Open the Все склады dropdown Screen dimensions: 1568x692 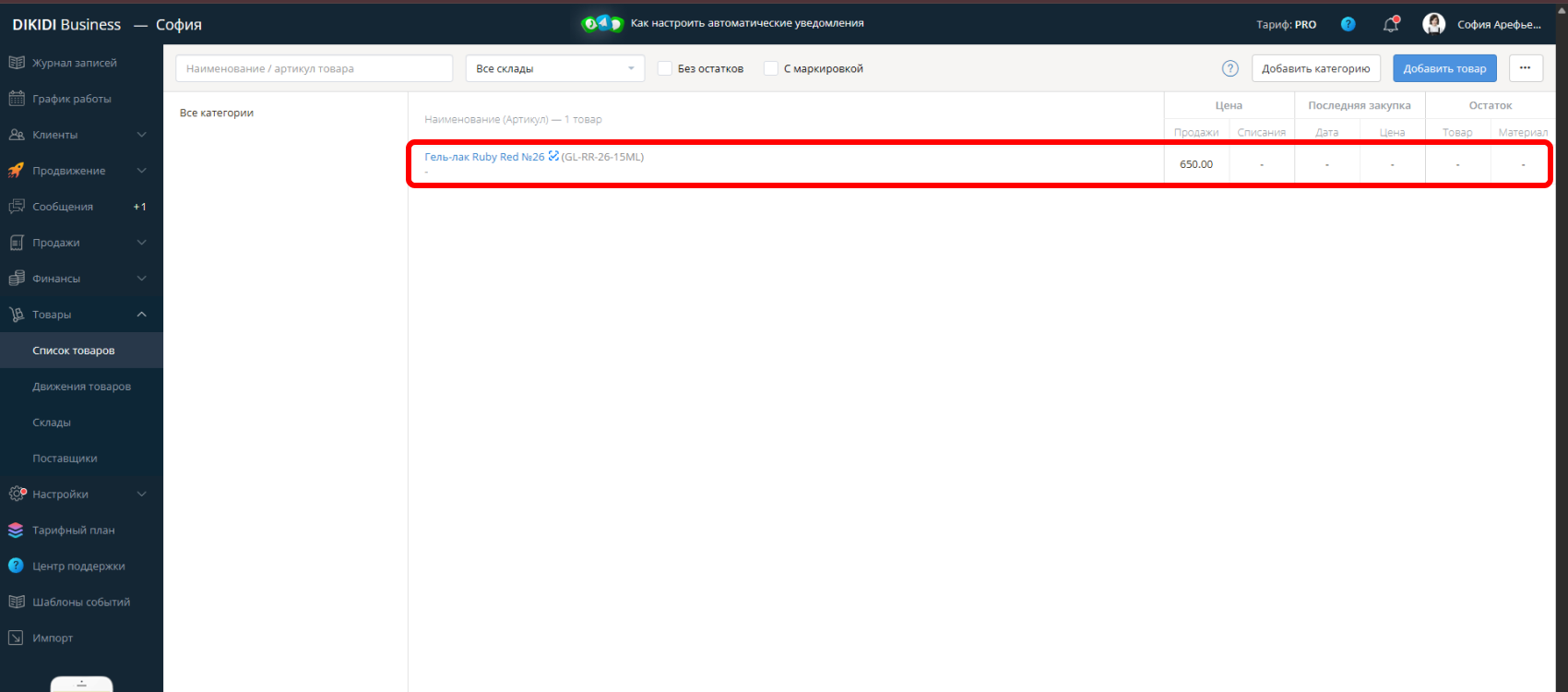pyautogui.click(x=554, y=68)
